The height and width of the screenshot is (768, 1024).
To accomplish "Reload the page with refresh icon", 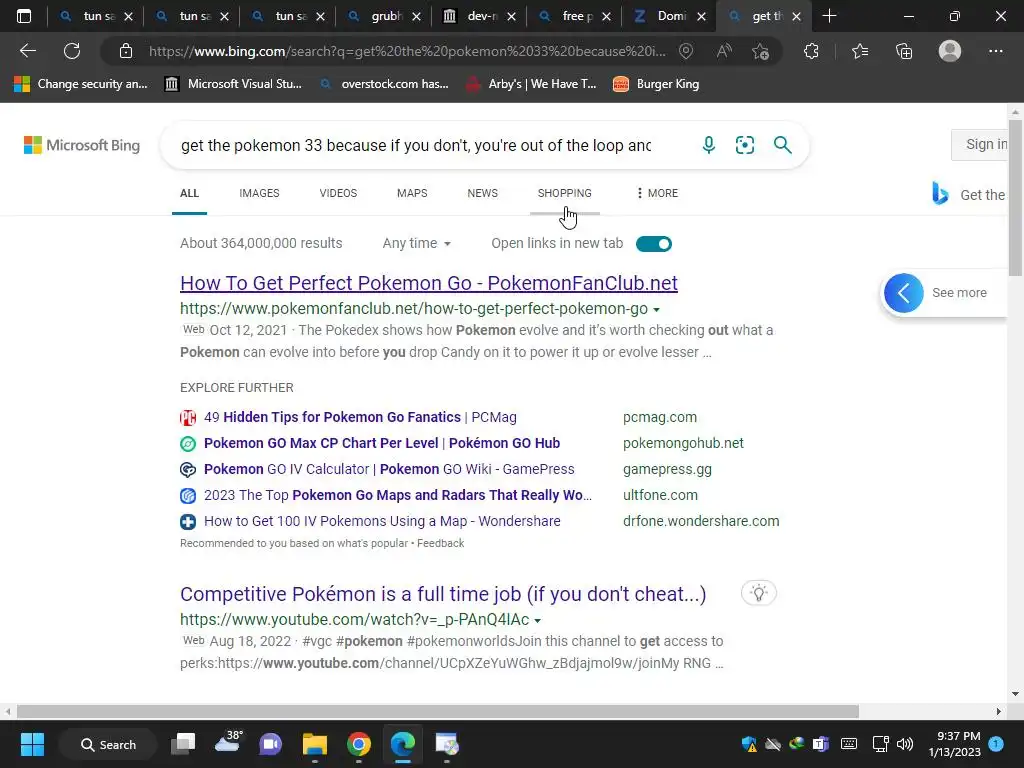I will 72,51.
